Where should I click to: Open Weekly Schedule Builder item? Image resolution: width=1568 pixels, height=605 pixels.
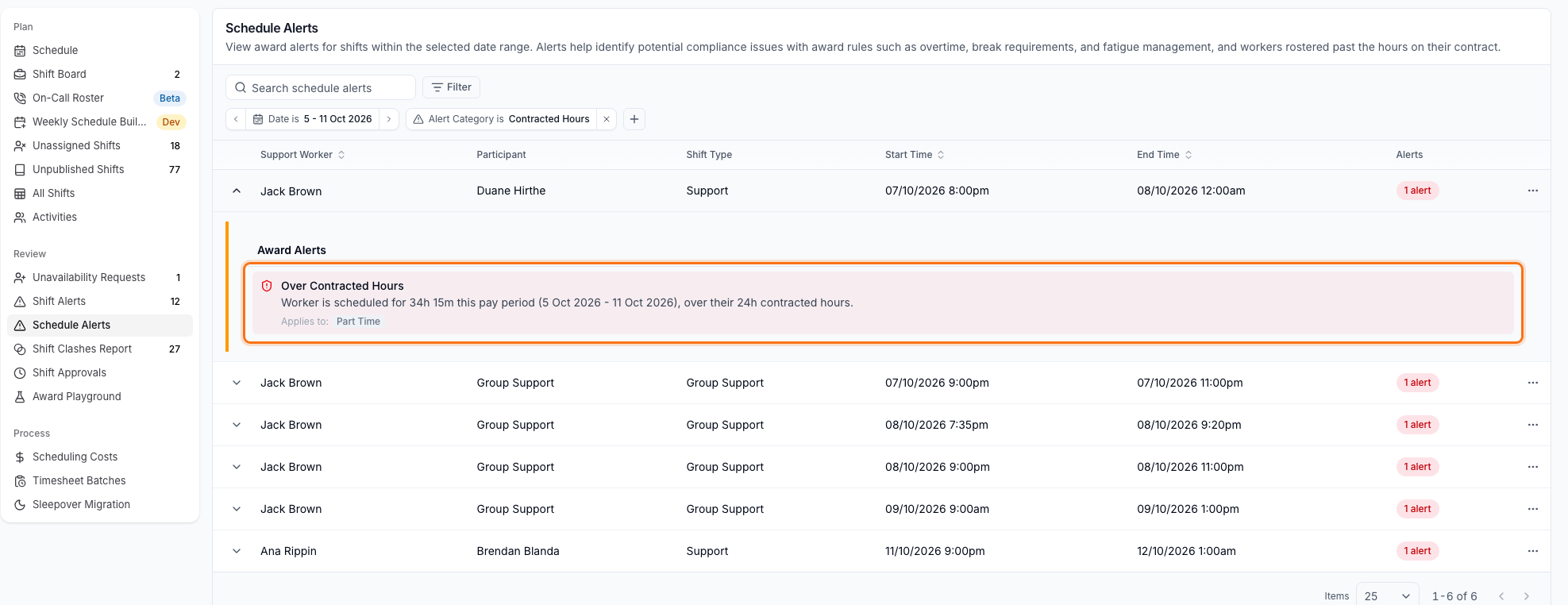[100, 121]
